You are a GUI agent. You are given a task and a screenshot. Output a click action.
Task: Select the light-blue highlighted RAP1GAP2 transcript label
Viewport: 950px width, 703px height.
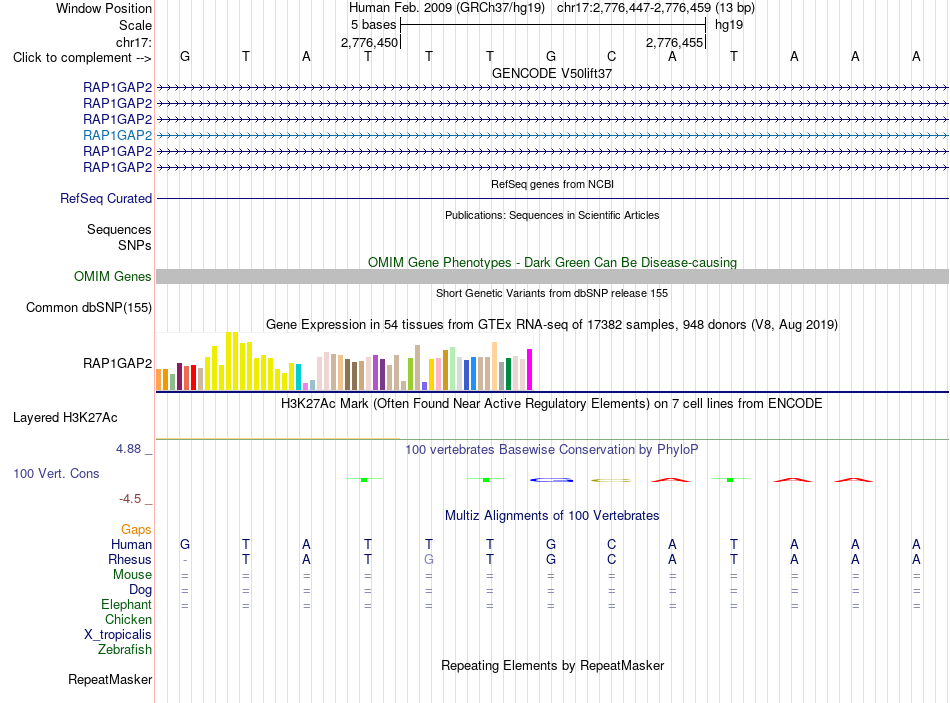coord(118,135)
